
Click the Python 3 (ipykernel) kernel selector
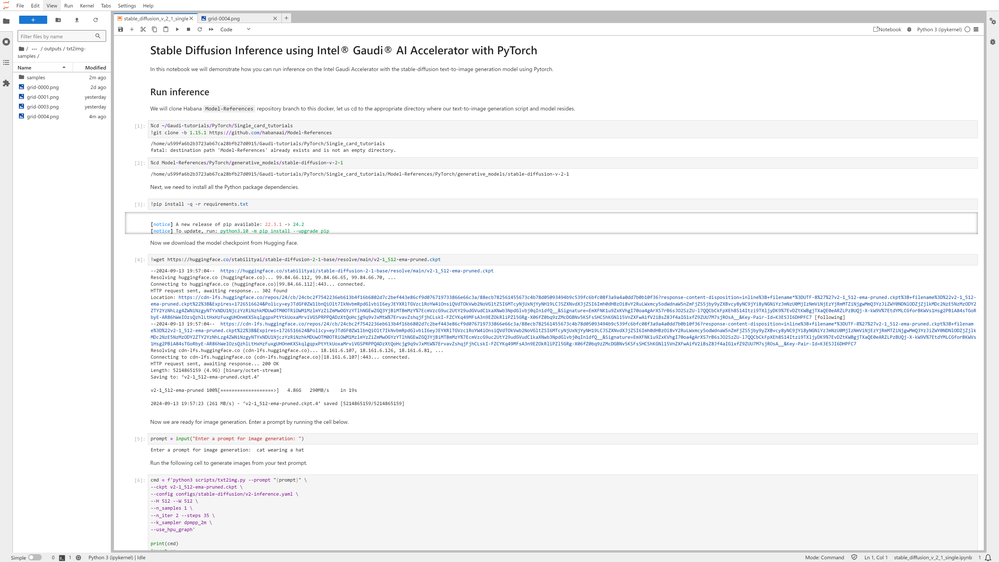[939, 30]
